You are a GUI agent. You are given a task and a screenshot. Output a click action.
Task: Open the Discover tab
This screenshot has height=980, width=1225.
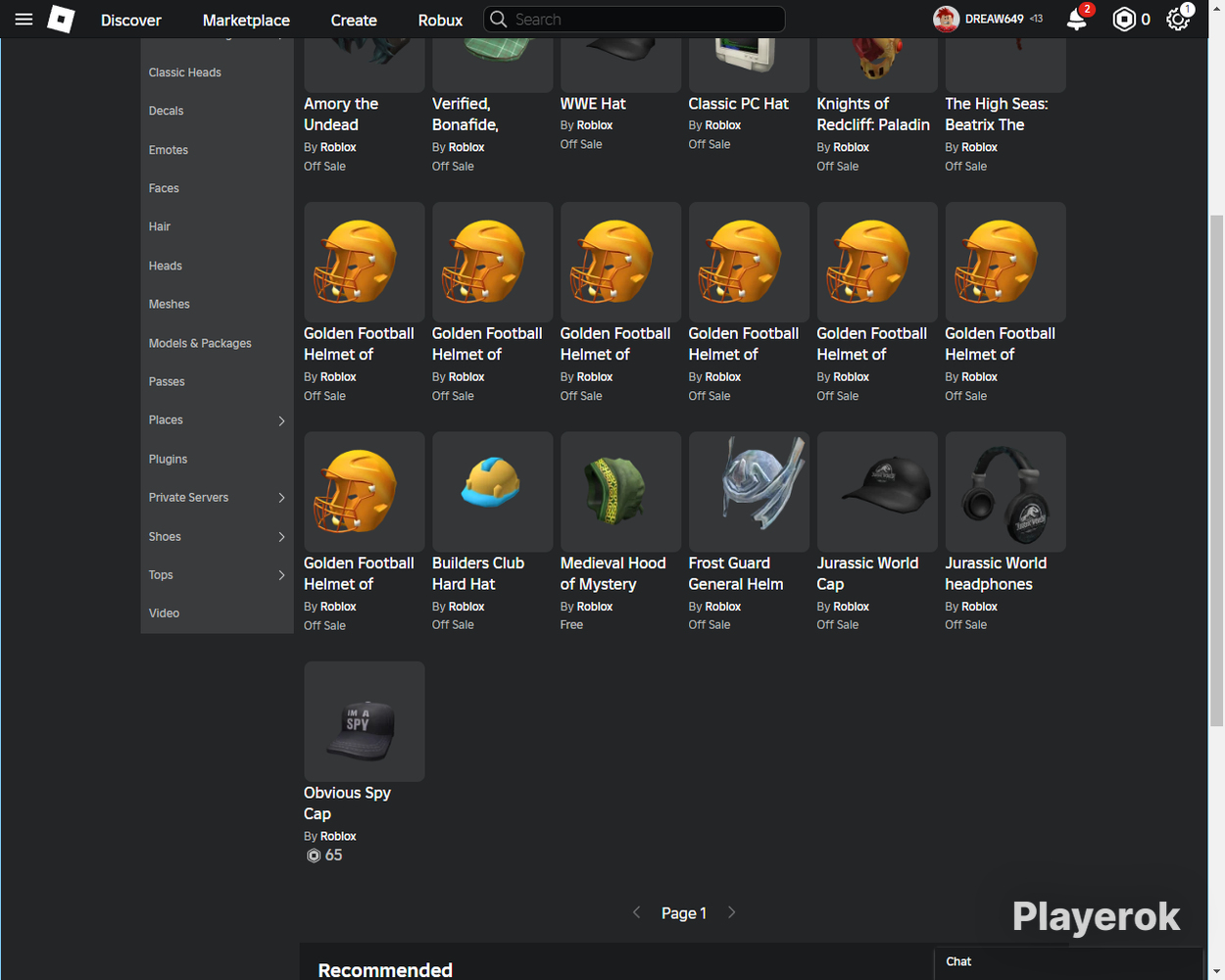click(x=131, y=20)
